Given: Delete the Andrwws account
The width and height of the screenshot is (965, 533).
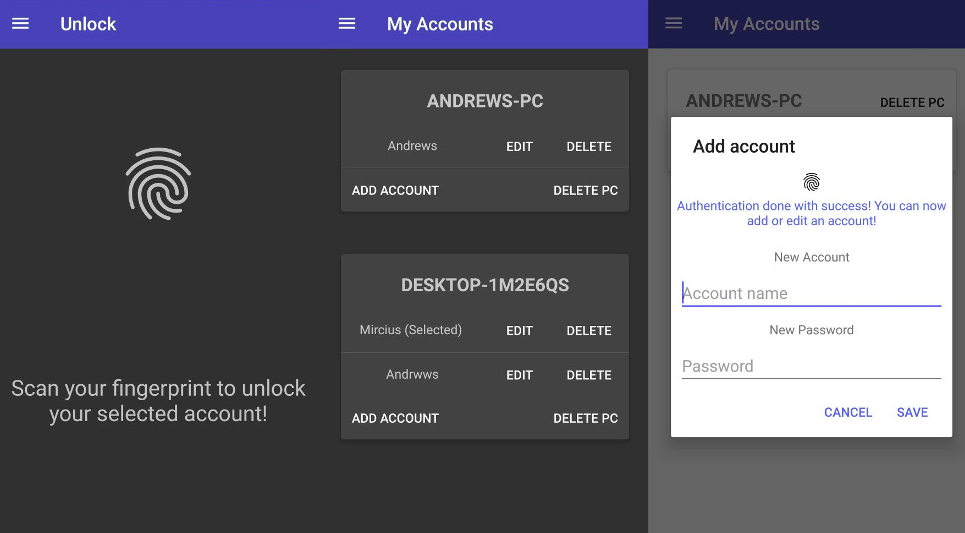Looking at the screenshot, I should [x=589, y=375].
